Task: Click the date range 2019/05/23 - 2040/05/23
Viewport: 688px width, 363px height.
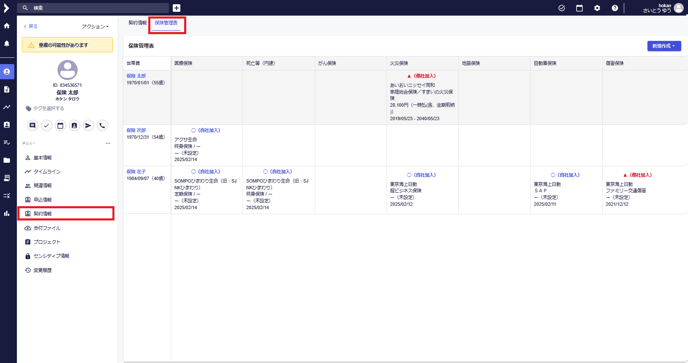Action: click(x=415, y=119)
